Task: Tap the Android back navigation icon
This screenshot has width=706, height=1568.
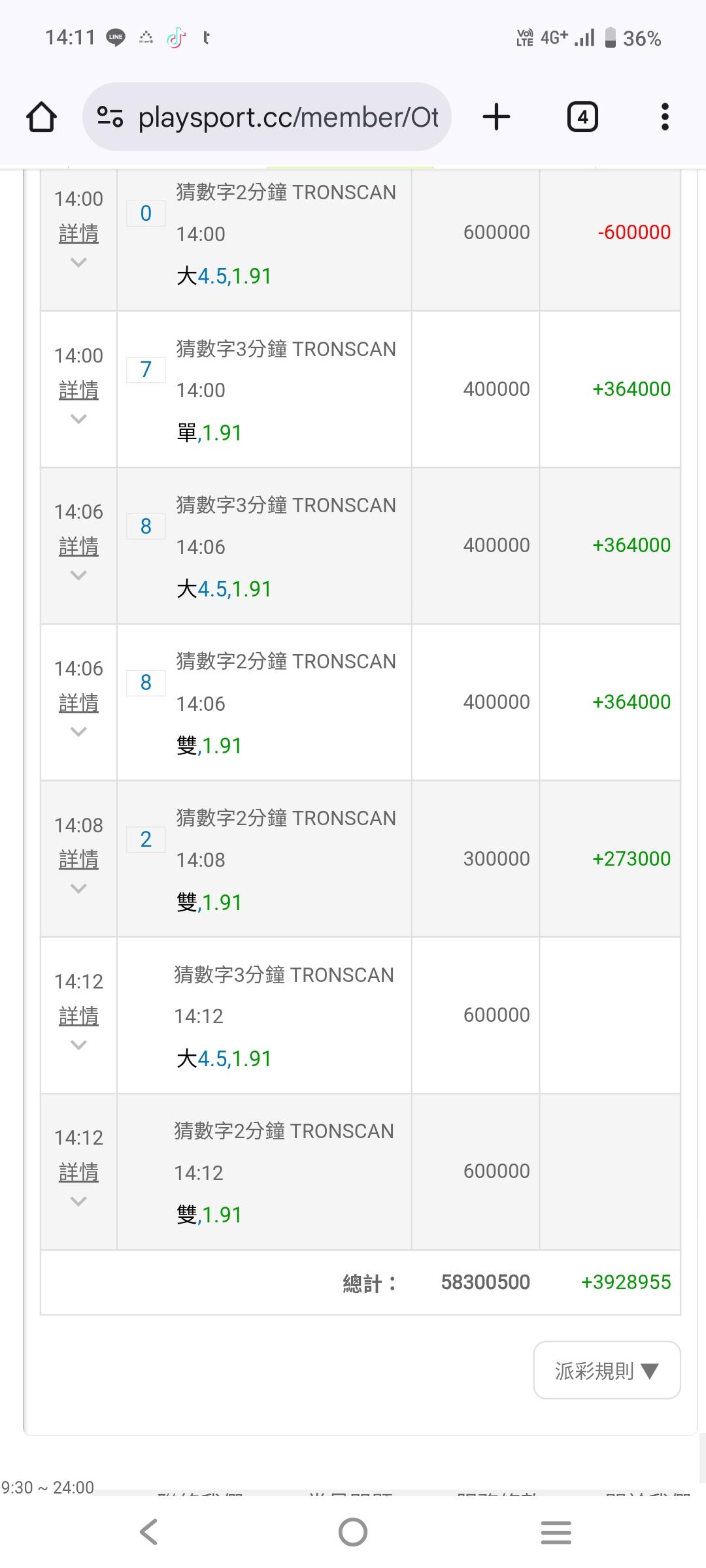Action: pos(149,1531)
